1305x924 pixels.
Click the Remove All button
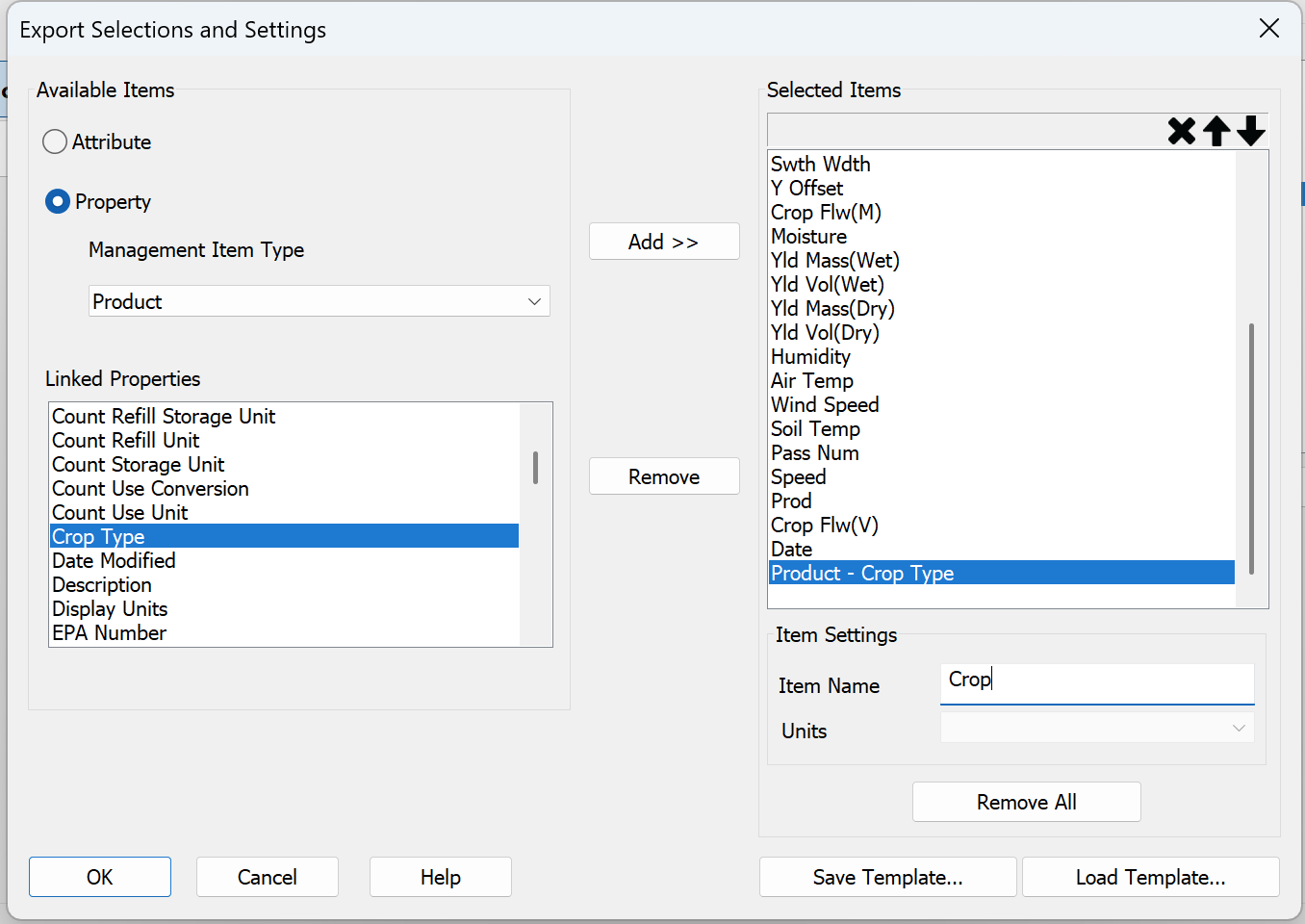[x=1026, y=801]
